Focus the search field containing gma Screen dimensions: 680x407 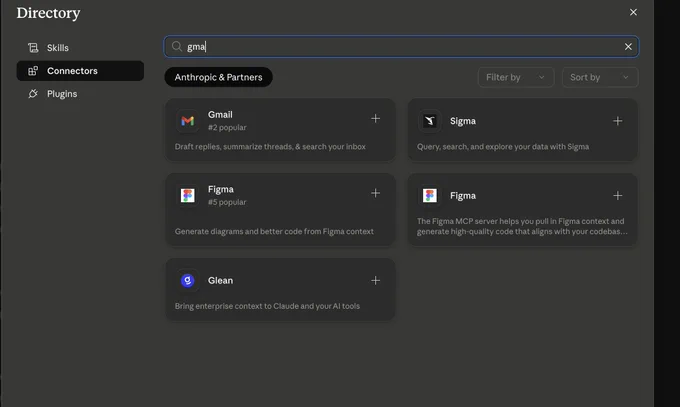[401, 46]
